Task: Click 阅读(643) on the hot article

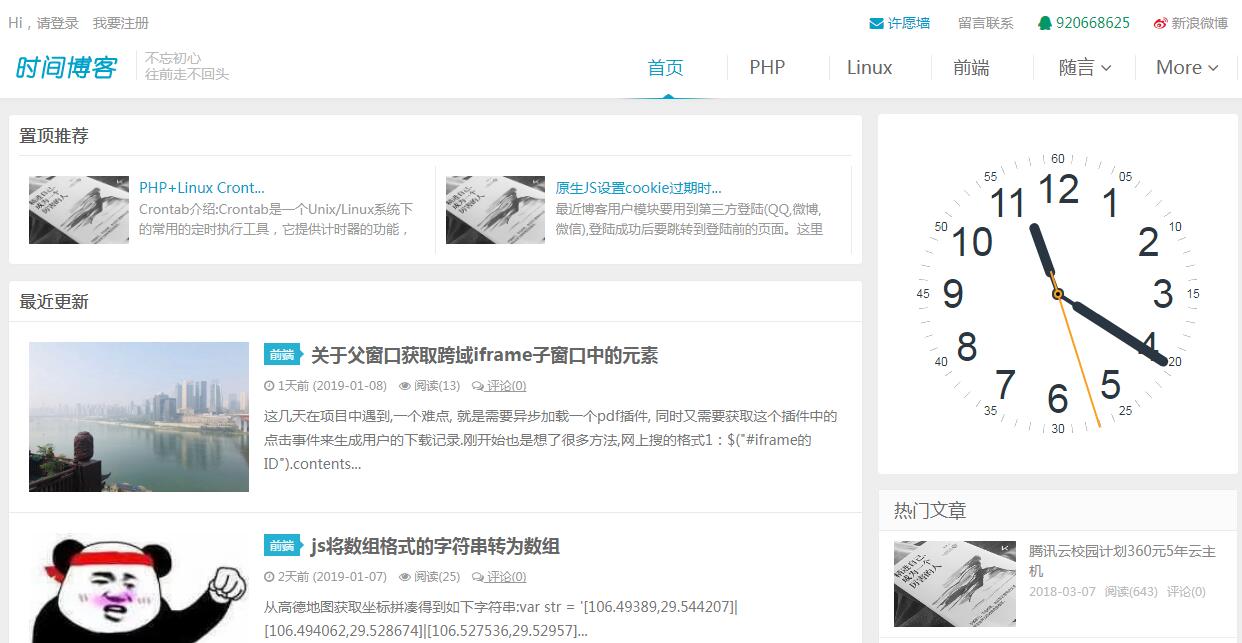Action: click(1131, 592)
